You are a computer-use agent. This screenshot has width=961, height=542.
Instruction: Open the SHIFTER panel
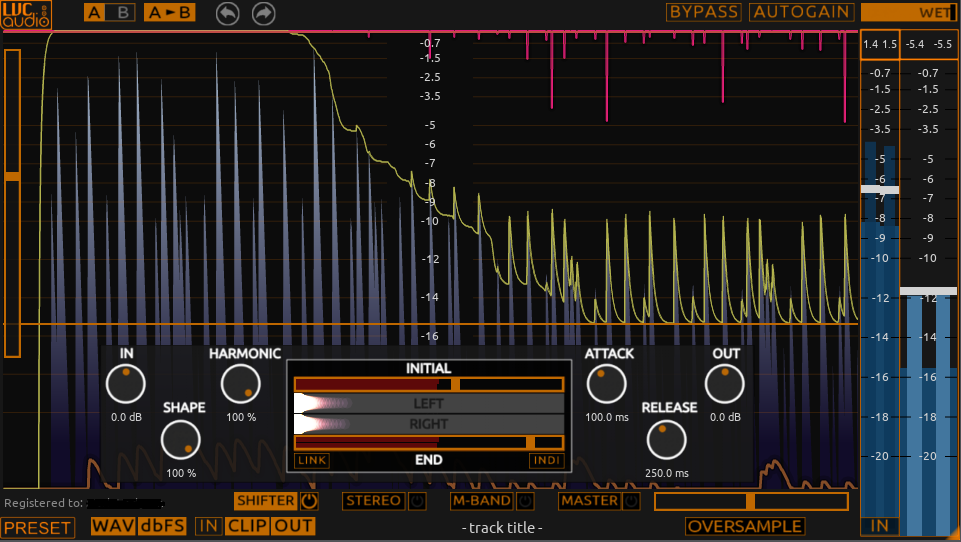coord(265,501)
